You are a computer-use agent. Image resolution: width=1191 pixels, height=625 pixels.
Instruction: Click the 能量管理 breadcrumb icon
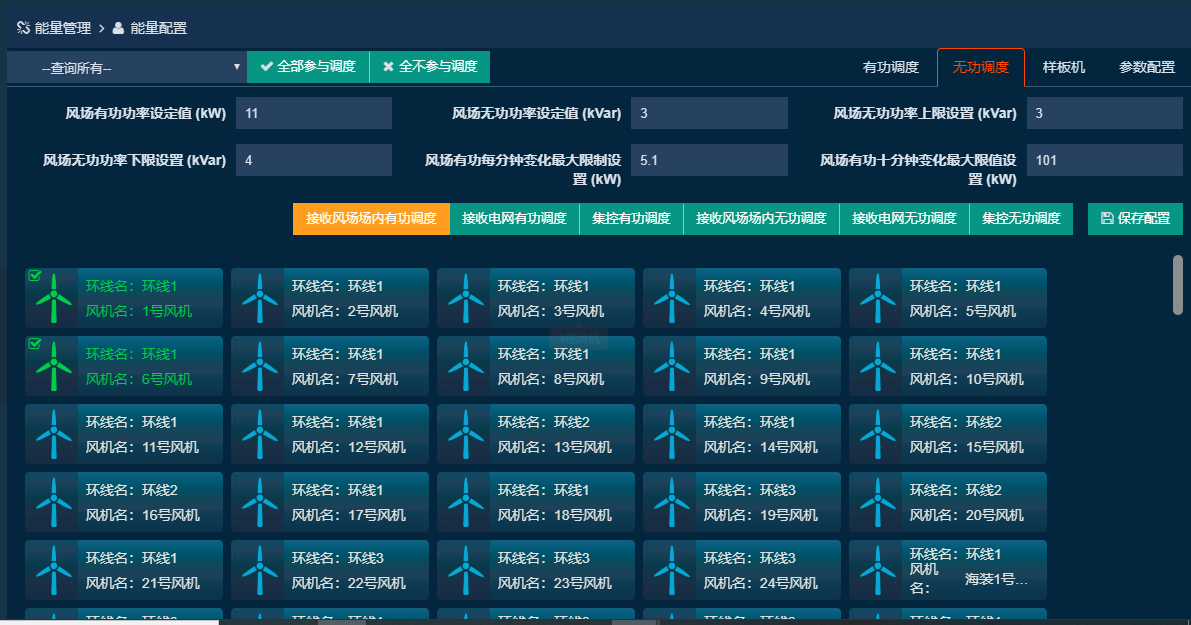coord(22,28)
